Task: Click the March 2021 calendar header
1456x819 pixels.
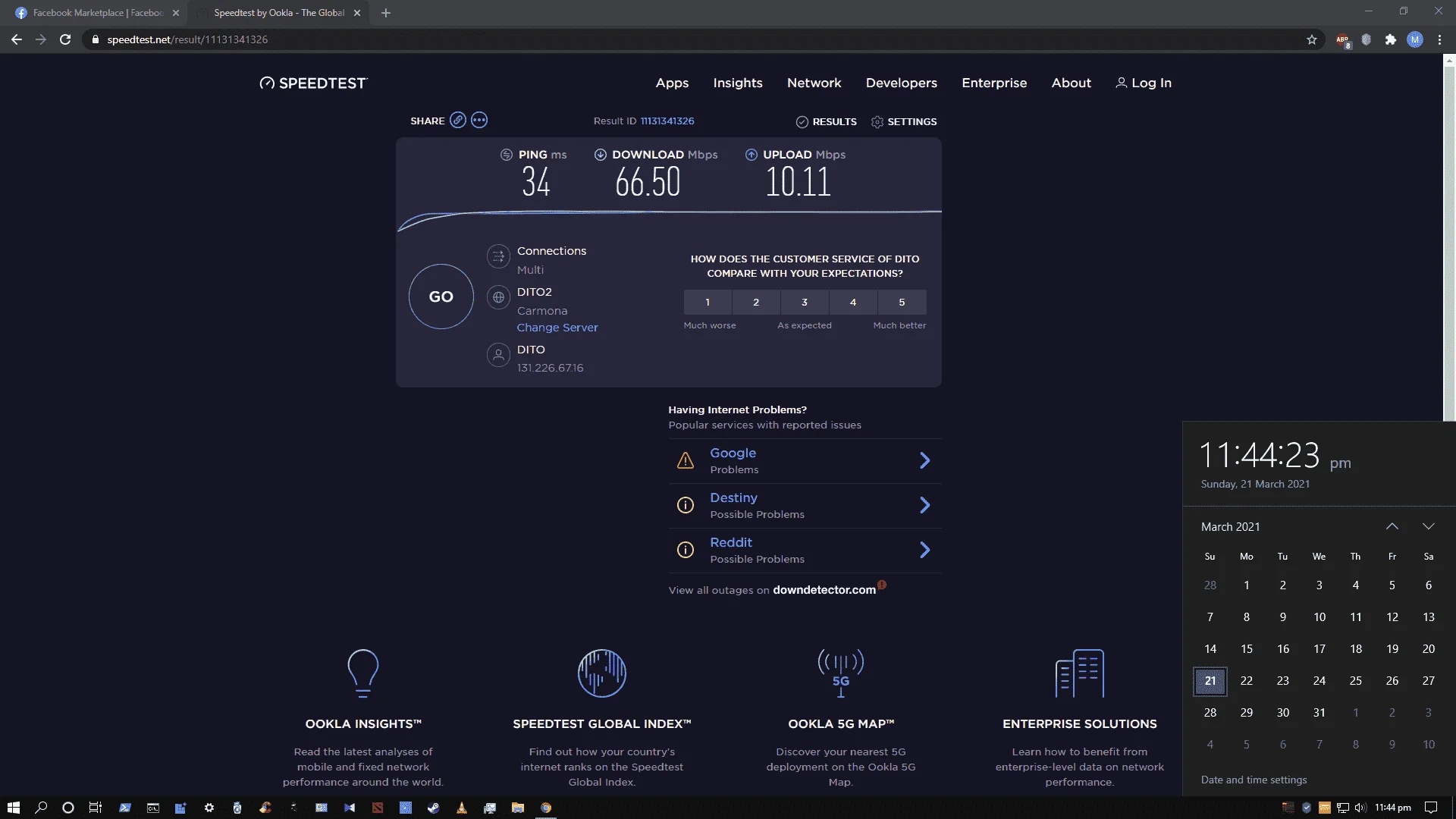Action: pos(1231,526)
